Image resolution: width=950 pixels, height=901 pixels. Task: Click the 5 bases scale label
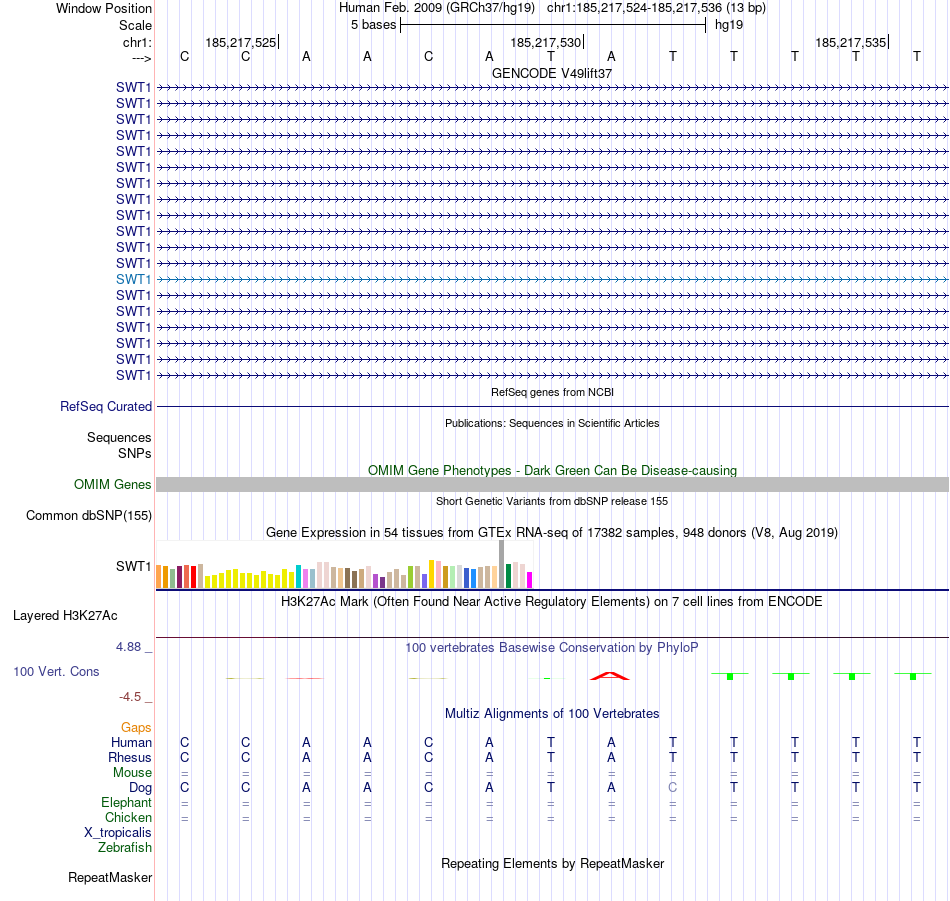[x=373, y=25]
